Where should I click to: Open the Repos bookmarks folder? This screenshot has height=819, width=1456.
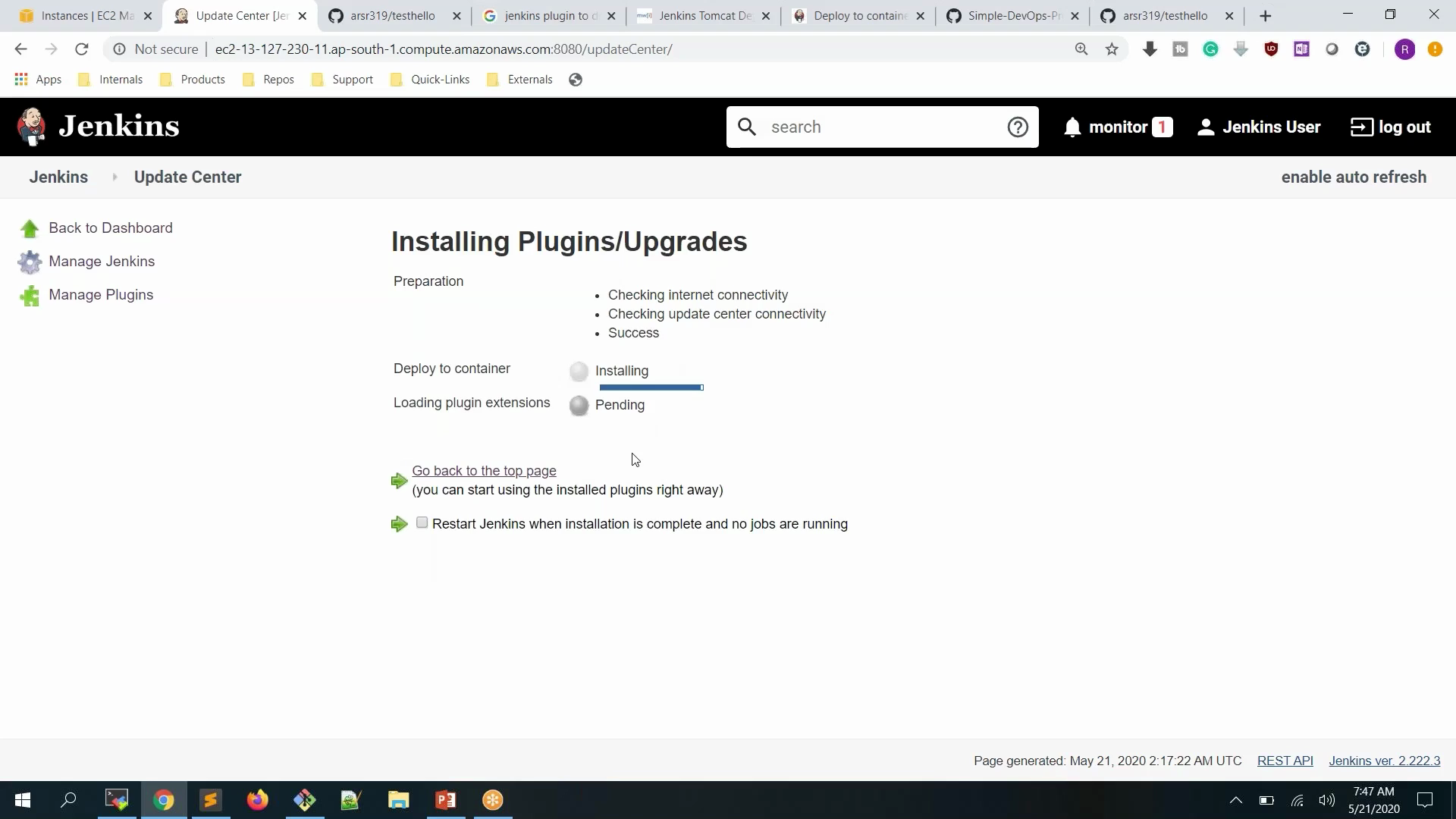[268, 80]
